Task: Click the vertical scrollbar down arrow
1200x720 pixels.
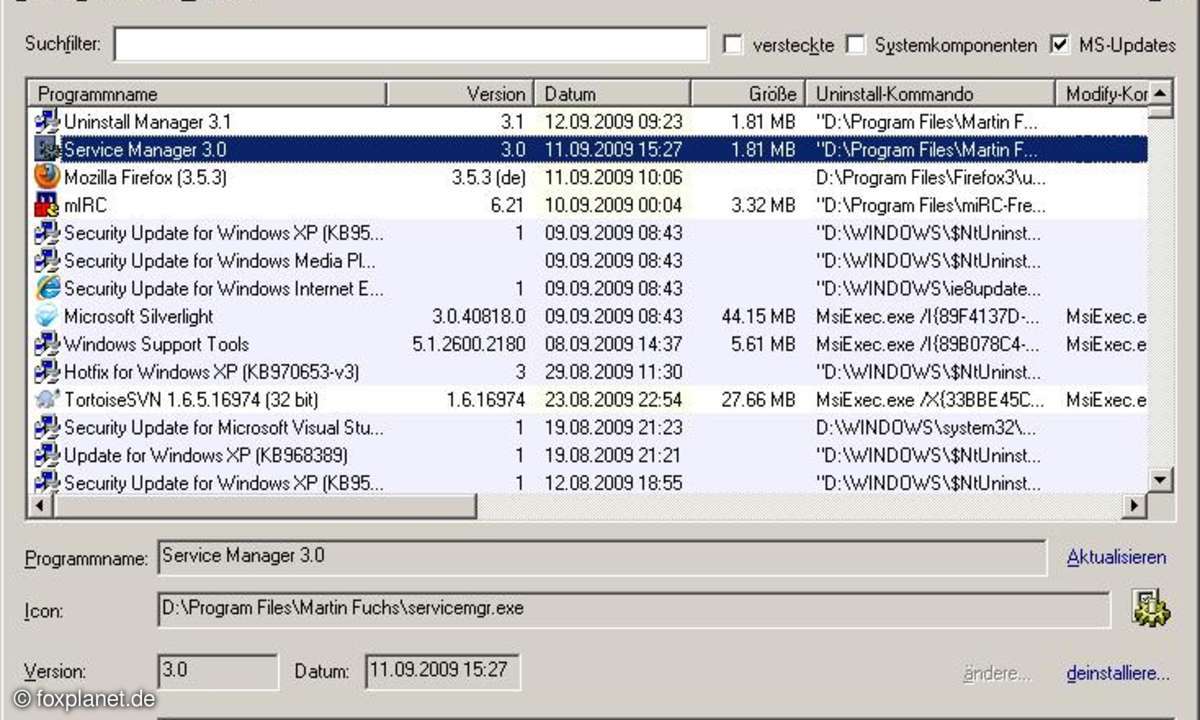Action: pyautogui.click(x=1160, y=481)
